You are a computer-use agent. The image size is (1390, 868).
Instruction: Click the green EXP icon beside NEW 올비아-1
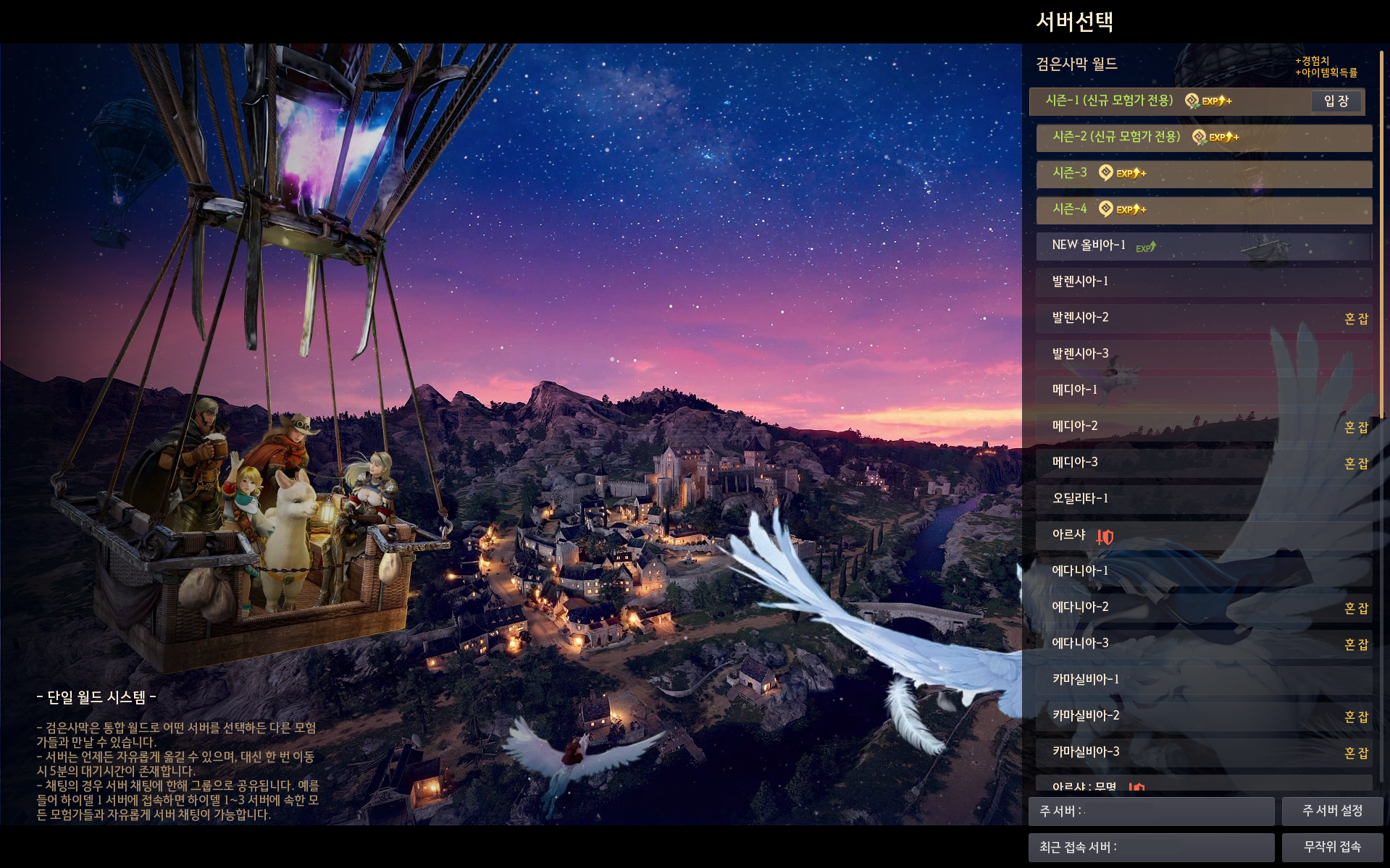pos(1146,248)
